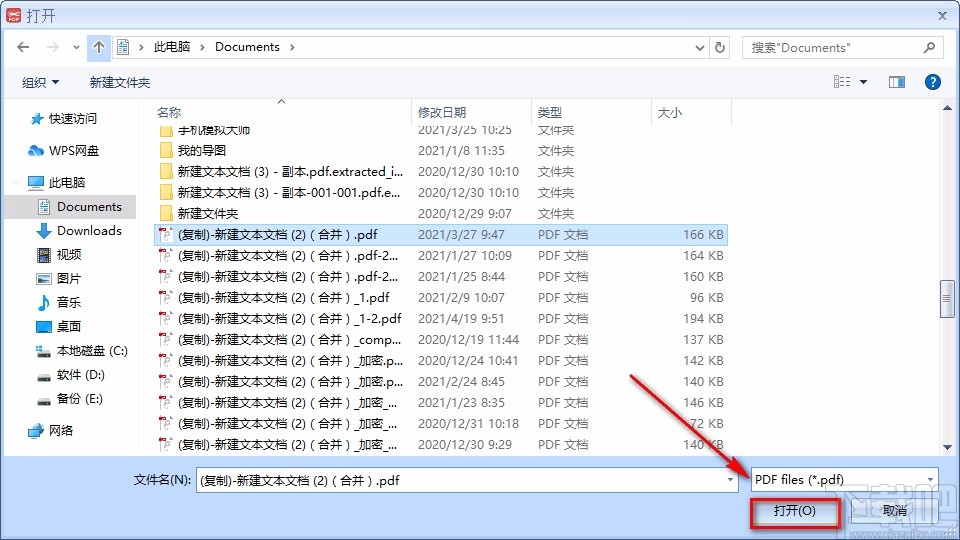Close the 打开 dialog
The height and width of the screenshot is (540, 960).
[942, 16]
